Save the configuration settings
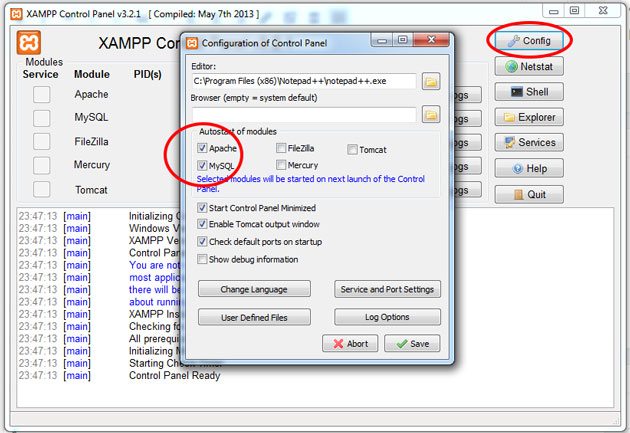The height and width of the screenshot is (433, 630). tap(412, 343)
